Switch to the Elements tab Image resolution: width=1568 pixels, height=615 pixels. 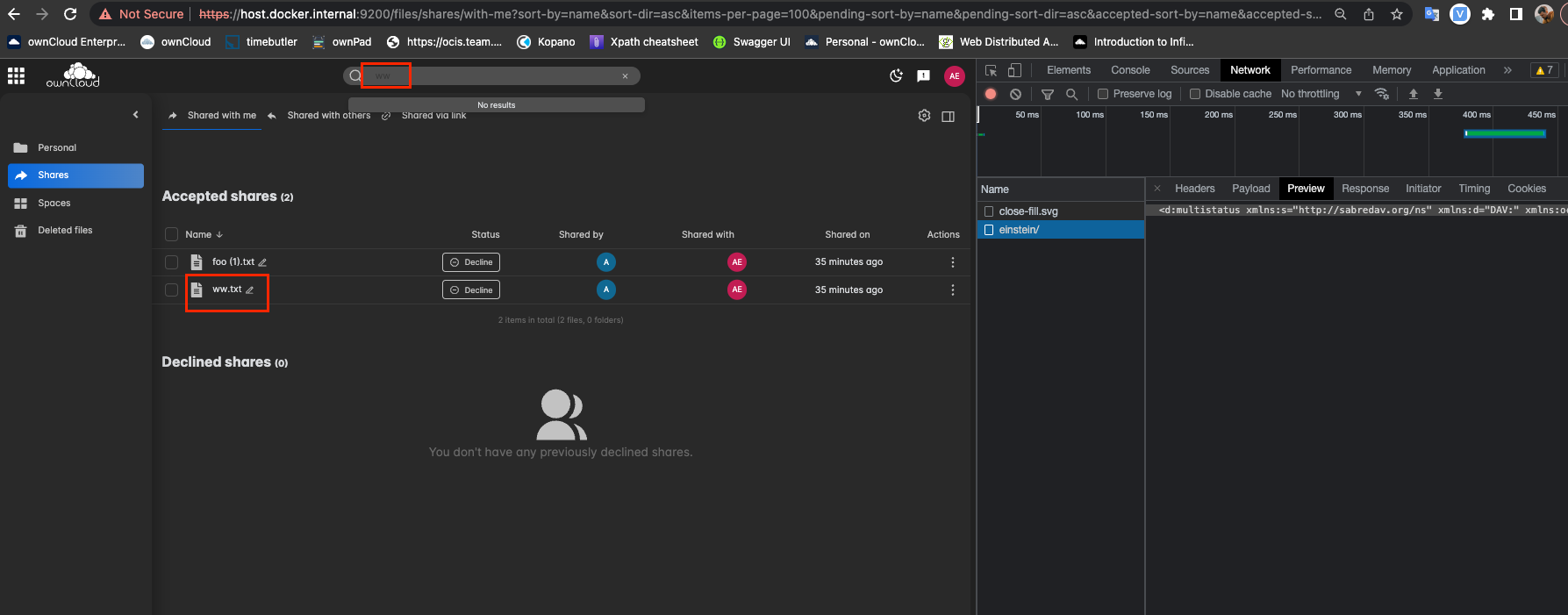[x=1069, y=70]
